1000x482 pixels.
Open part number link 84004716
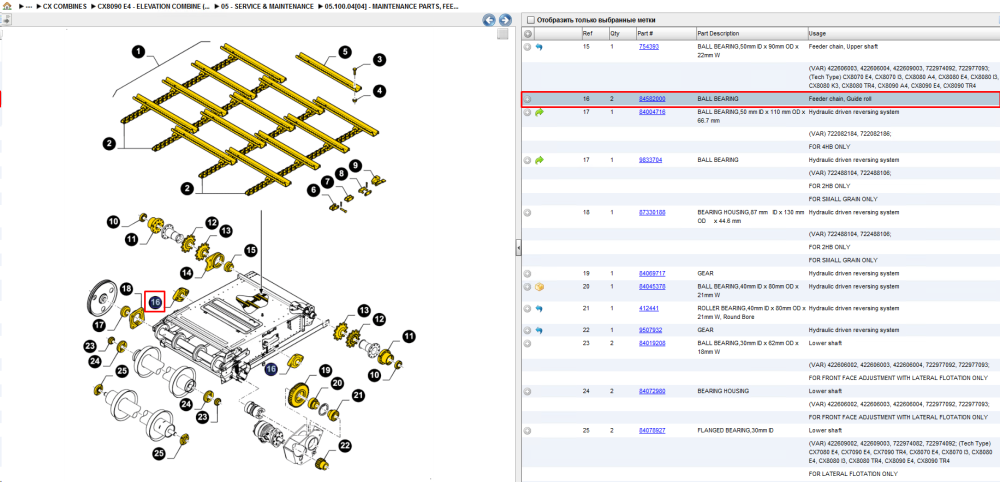[x=652, y=112]
